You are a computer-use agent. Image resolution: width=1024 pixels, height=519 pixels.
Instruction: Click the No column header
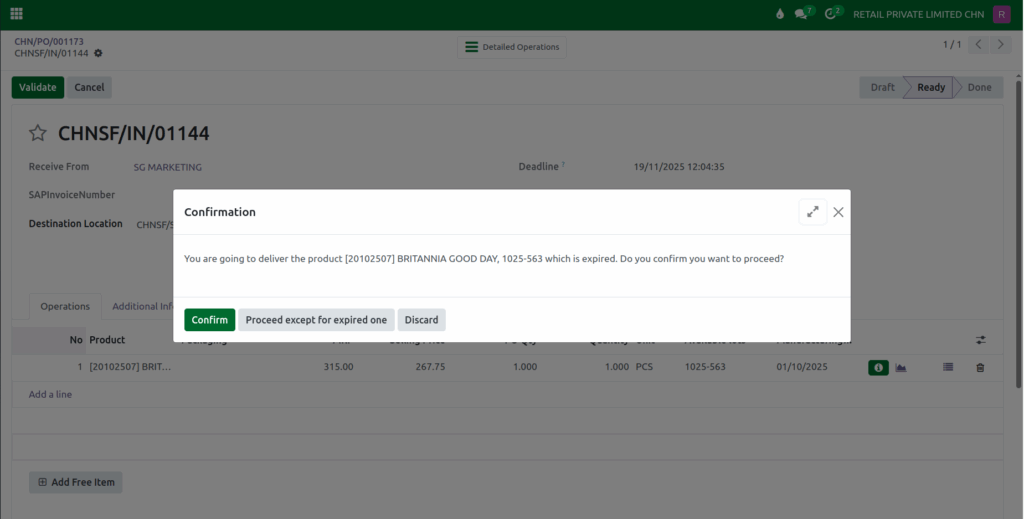point(76,340)
